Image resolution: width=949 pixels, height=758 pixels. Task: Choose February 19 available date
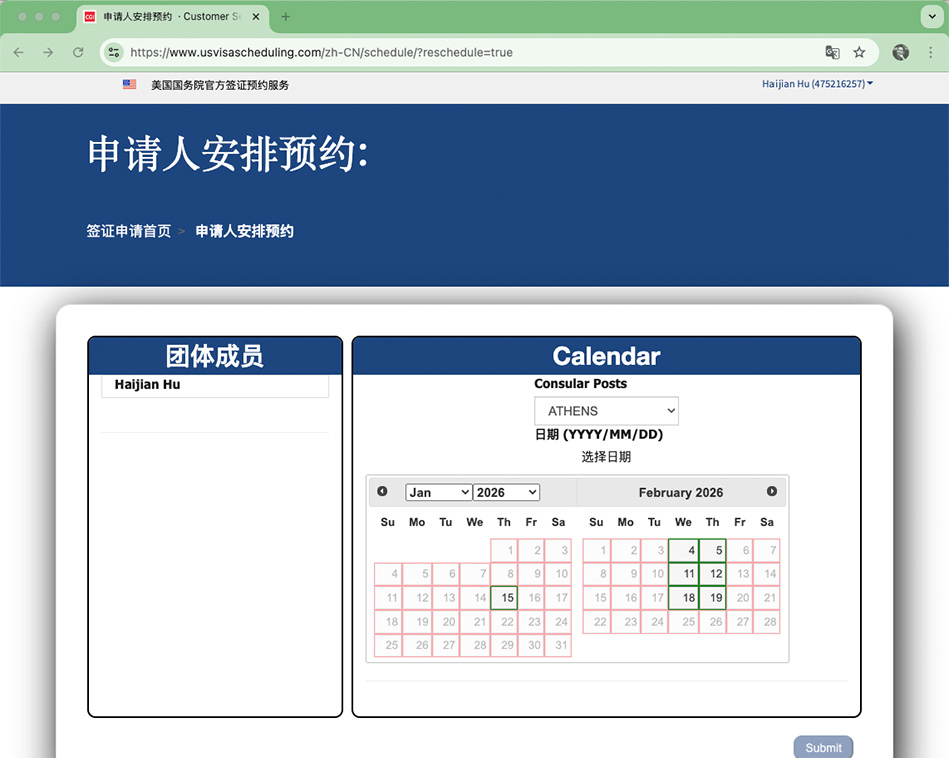click(713, 598)
